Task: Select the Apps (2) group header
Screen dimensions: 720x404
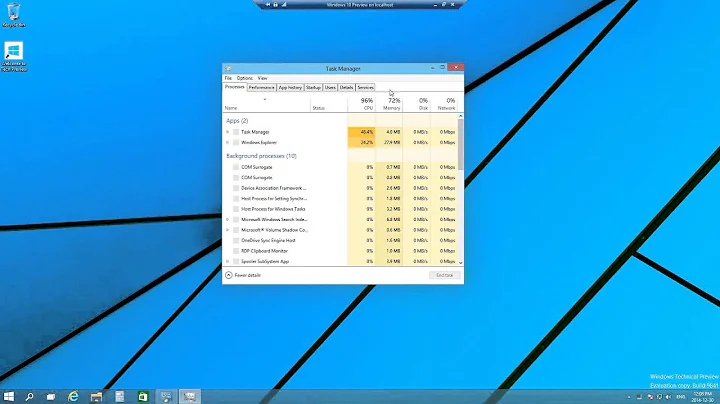Action: [237, 121]
